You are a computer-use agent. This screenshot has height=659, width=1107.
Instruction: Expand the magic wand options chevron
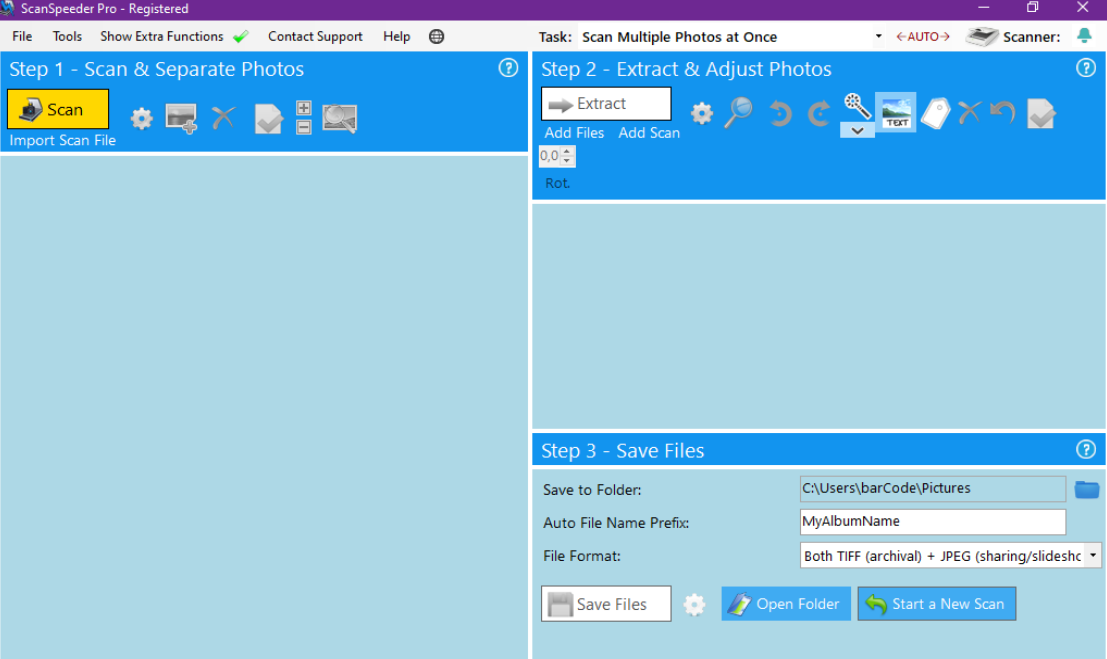[857, 131]
